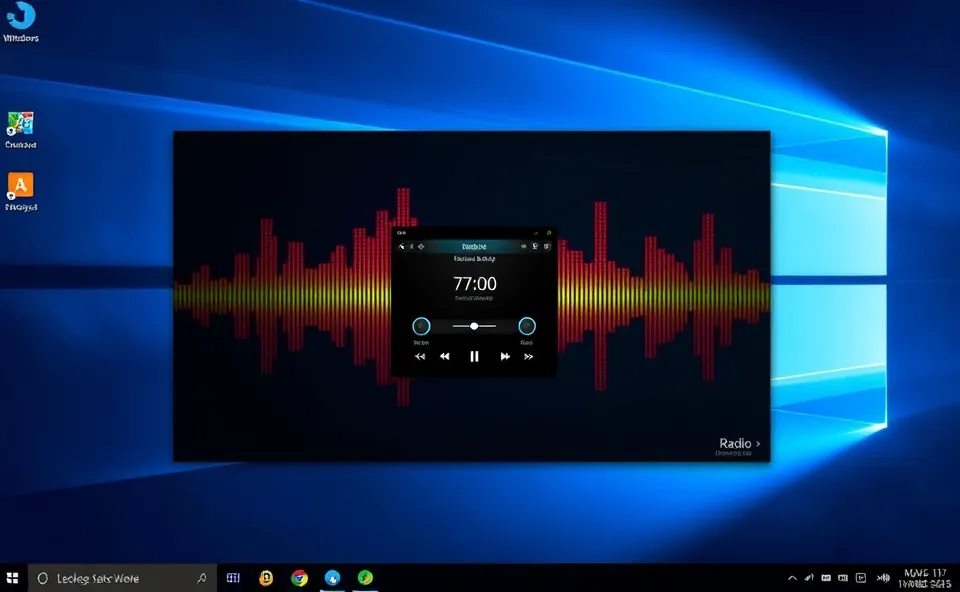This screenshot has width=960, height=592.
Task: Click the Cortana circle in the search box
Action: pos(42,578)
